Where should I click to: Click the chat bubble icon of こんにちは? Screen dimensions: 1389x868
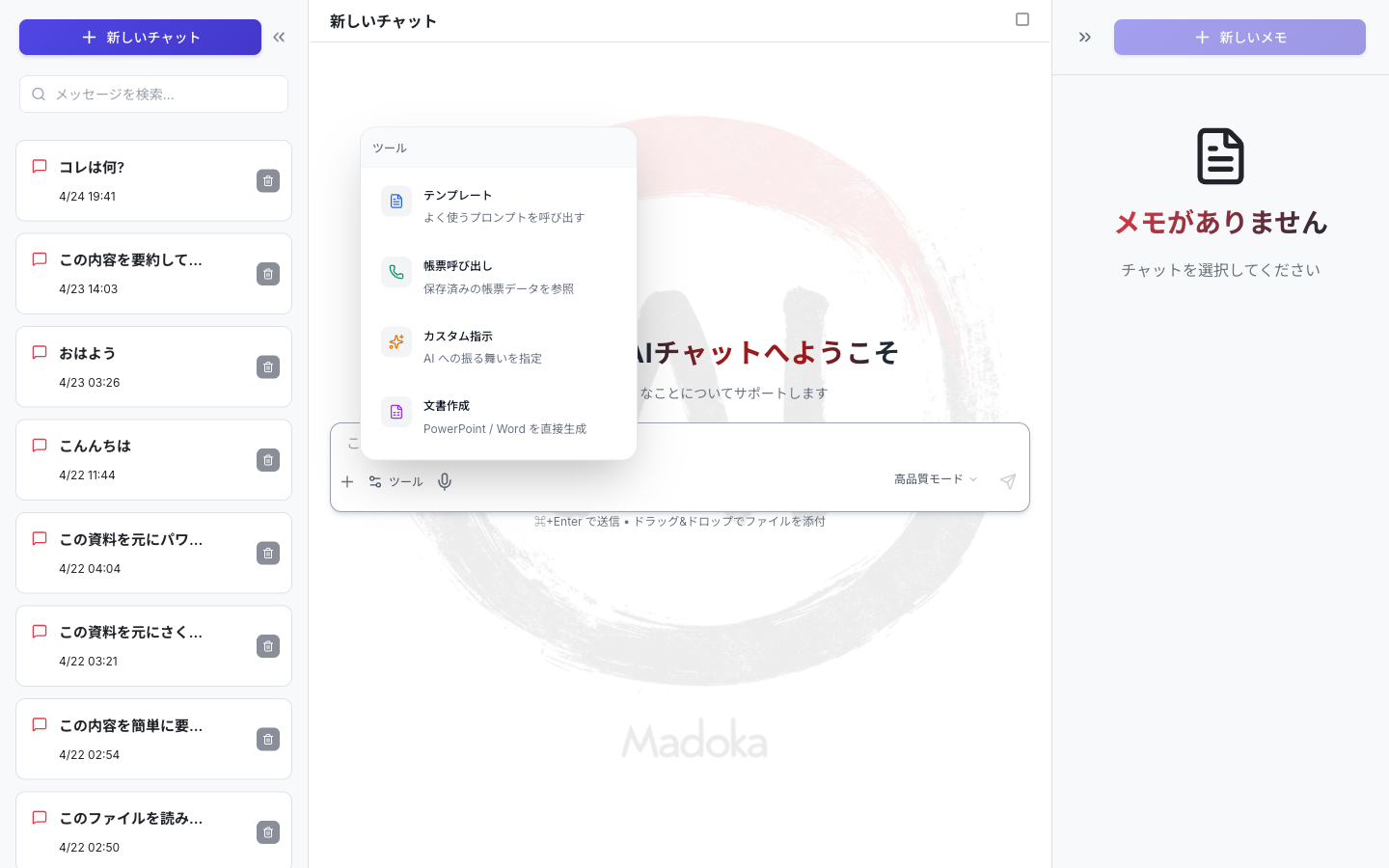pos(40,446)
